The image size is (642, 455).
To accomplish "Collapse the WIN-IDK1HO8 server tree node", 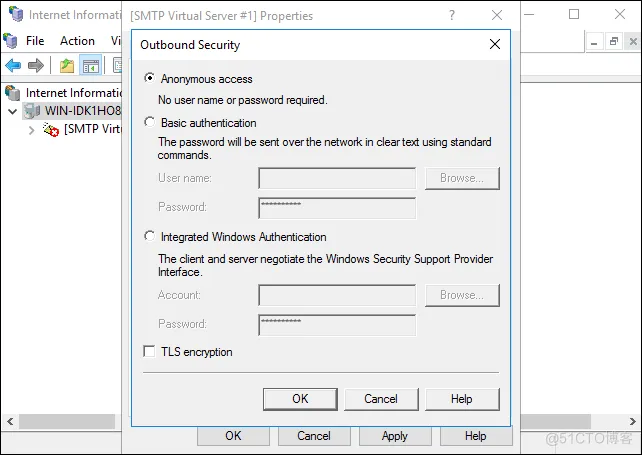I will 12,111.
